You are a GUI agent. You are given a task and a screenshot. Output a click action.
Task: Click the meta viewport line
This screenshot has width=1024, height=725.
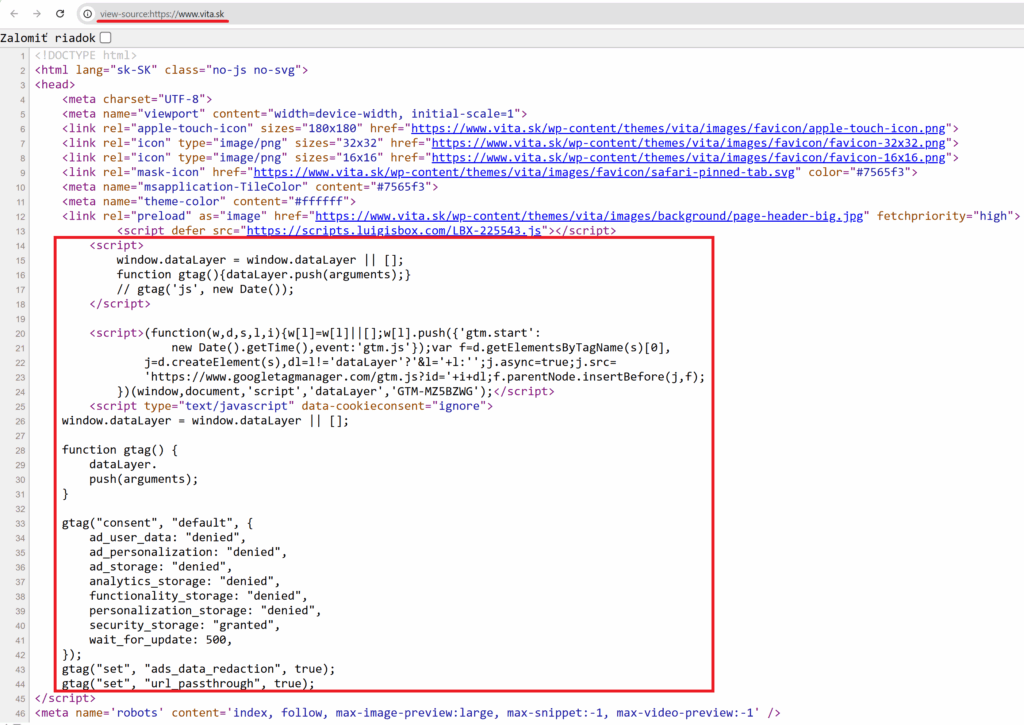(295, 114)
